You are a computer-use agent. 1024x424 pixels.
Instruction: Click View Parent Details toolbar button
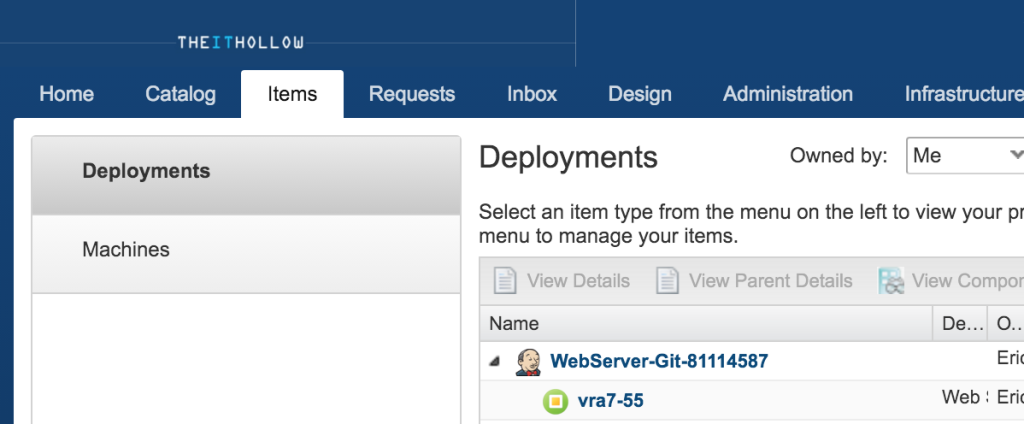coord(754,281)
